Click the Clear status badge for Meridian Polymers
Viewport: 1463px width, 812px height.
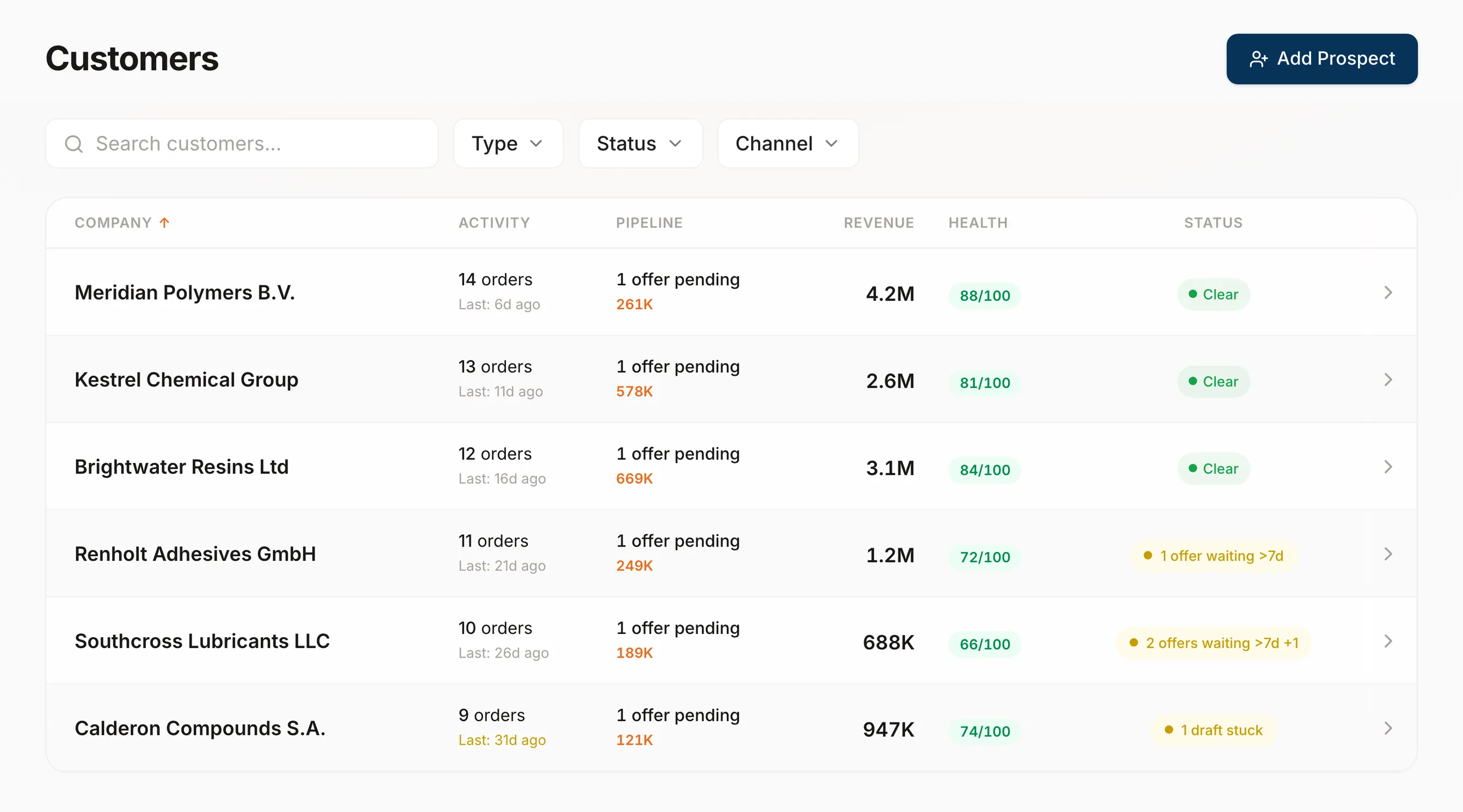pyautogui.click(x=1214, y=294)
